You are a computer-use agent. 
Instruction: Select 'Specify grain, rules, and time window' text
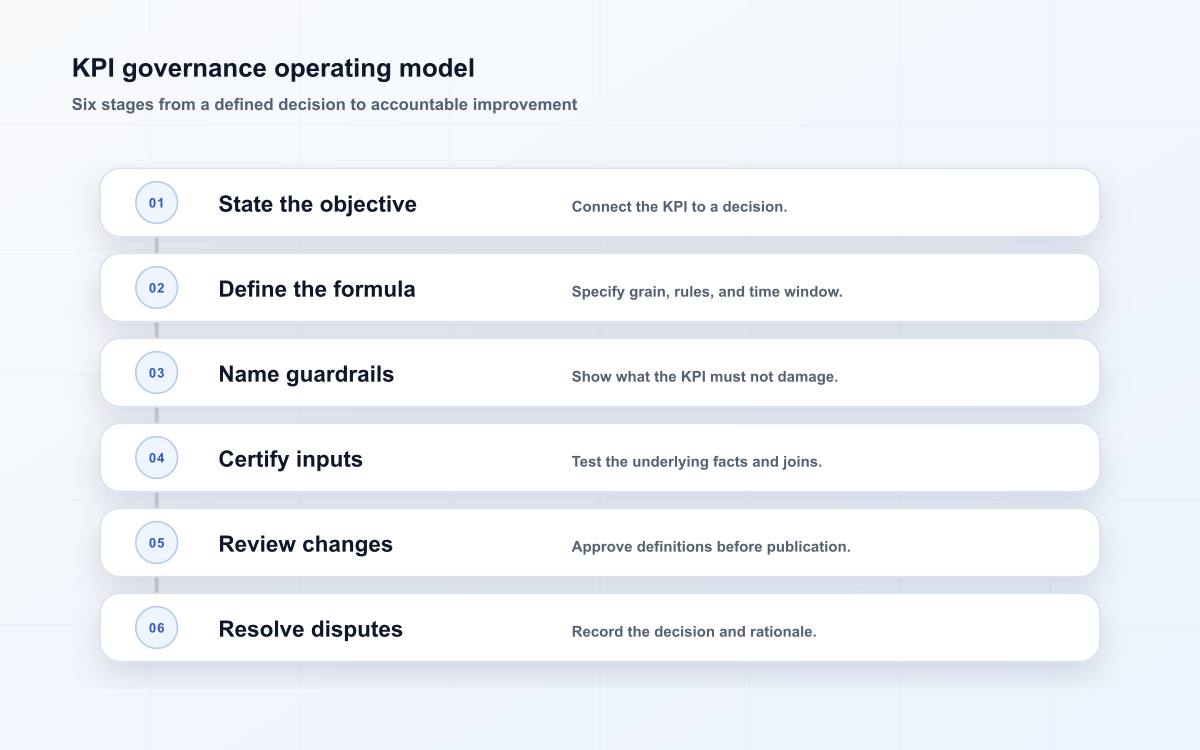[x=707, y=292]
